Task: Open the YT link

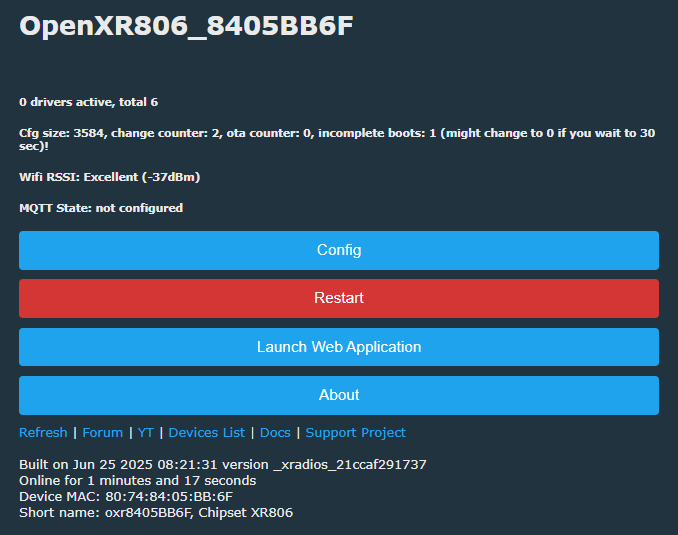Action: click(x=146, y=432)
